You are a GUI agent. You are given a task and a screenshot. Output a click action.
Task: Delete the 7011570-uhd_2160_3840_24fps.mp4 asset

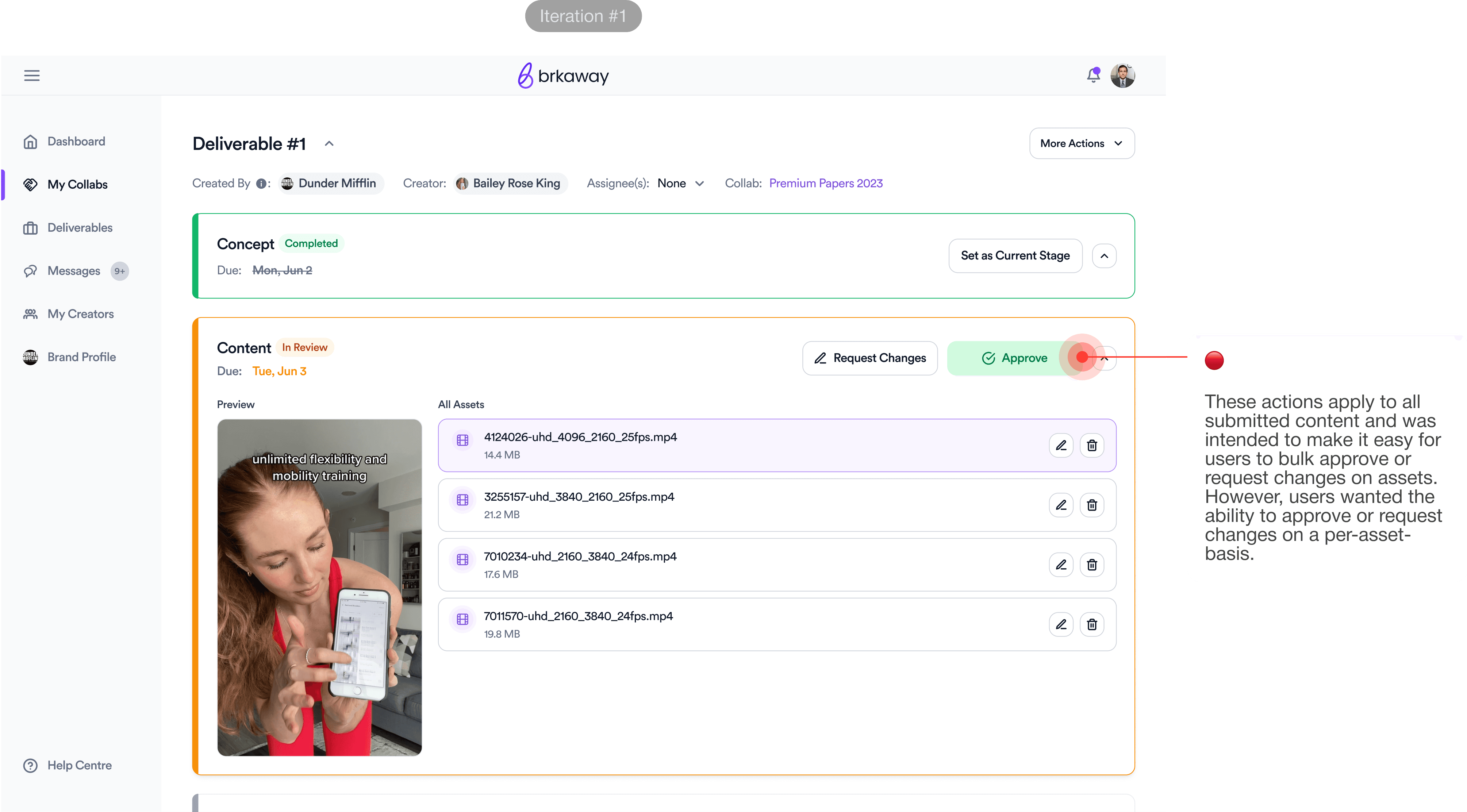coord(1092,625)
